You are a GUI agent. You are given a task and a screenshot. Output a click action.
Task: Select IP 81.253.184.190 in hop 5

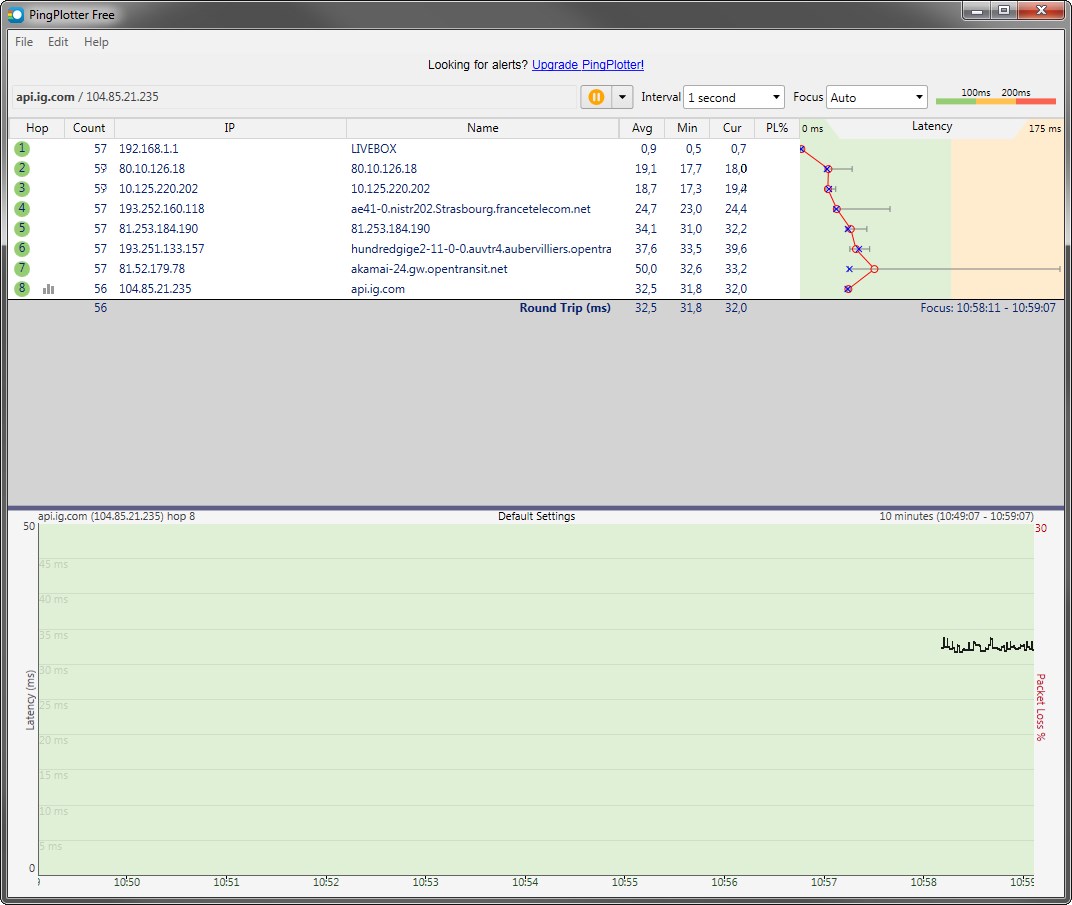coord(159,228)
